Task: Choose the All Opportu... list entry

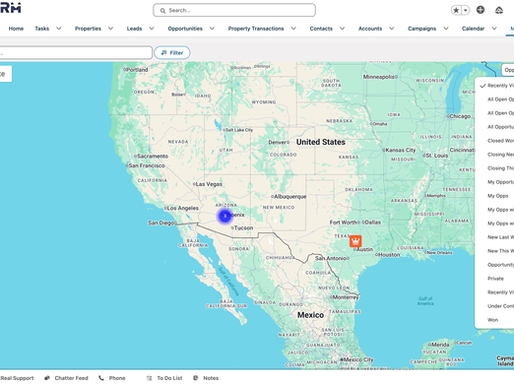Action: click(495, 127)
